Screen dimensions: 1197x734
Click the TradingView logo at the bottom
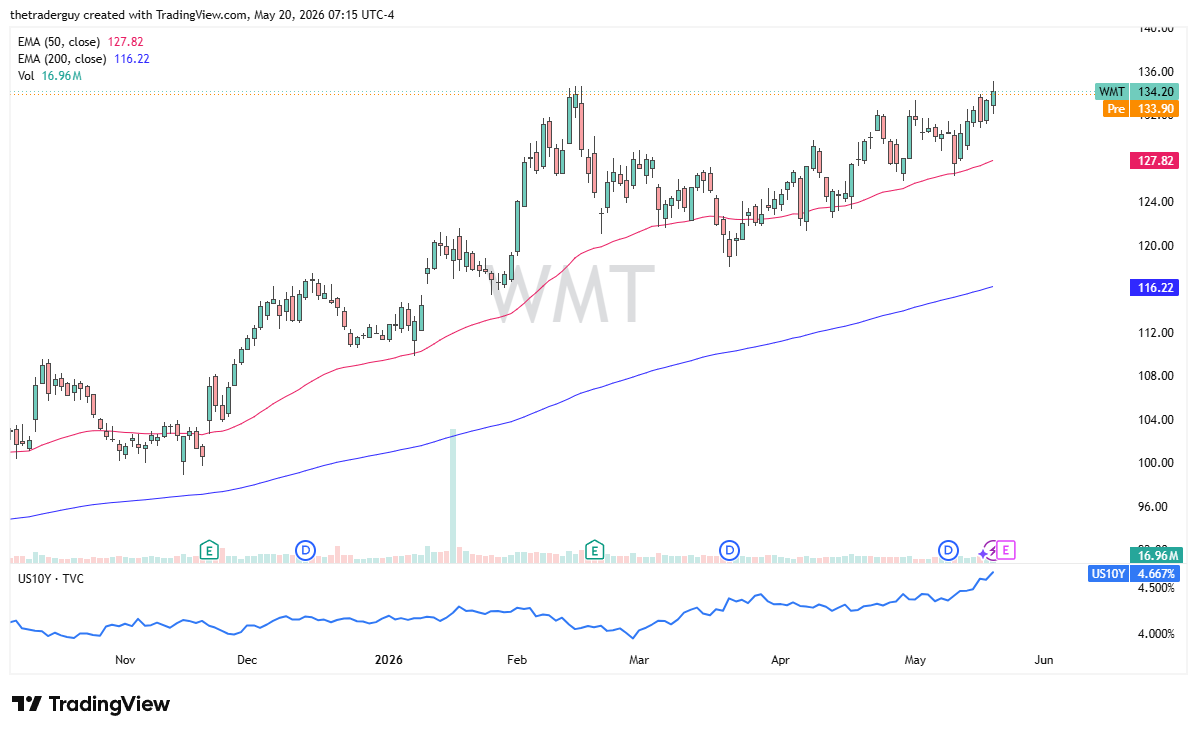[x=90, y=703]
